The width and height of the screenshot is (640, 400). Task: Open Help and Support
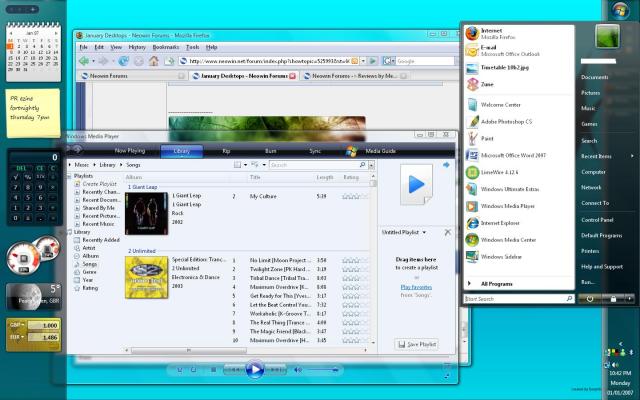click(x=602, y=267)
